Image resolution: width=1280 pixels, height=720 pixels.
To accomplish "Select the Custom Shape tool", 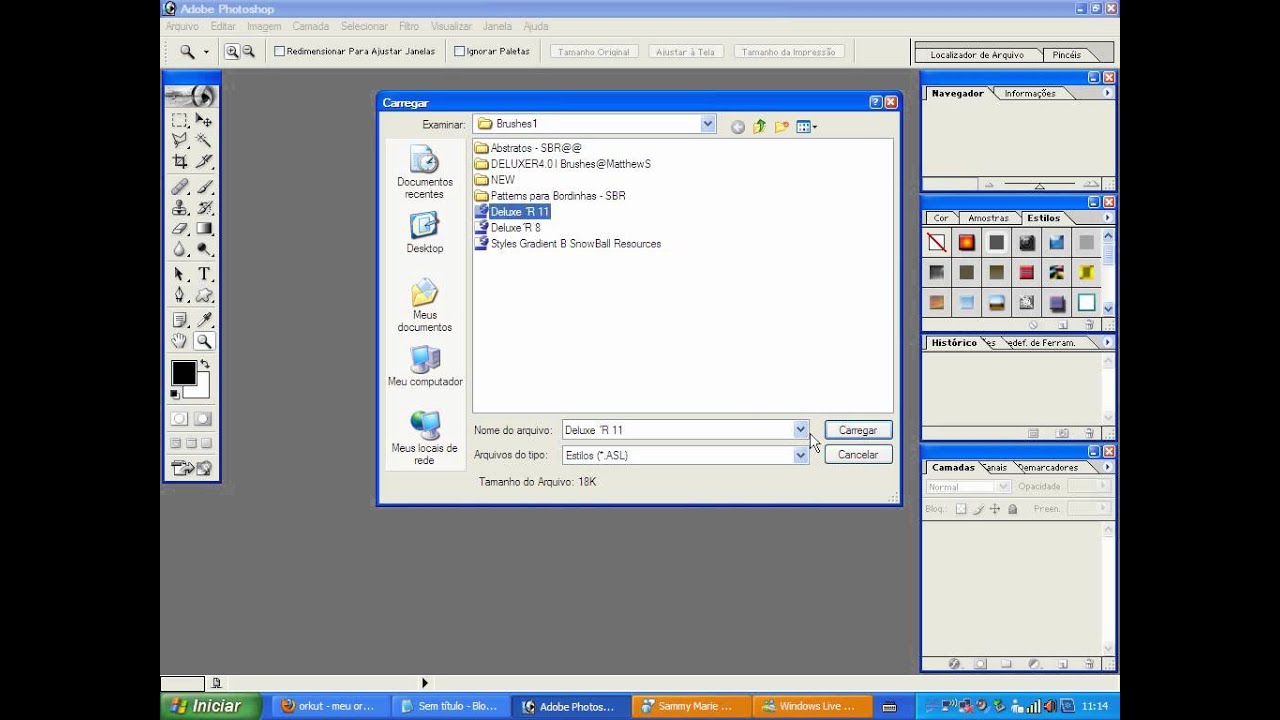I will pyautogui.click(x=204, y=295).
